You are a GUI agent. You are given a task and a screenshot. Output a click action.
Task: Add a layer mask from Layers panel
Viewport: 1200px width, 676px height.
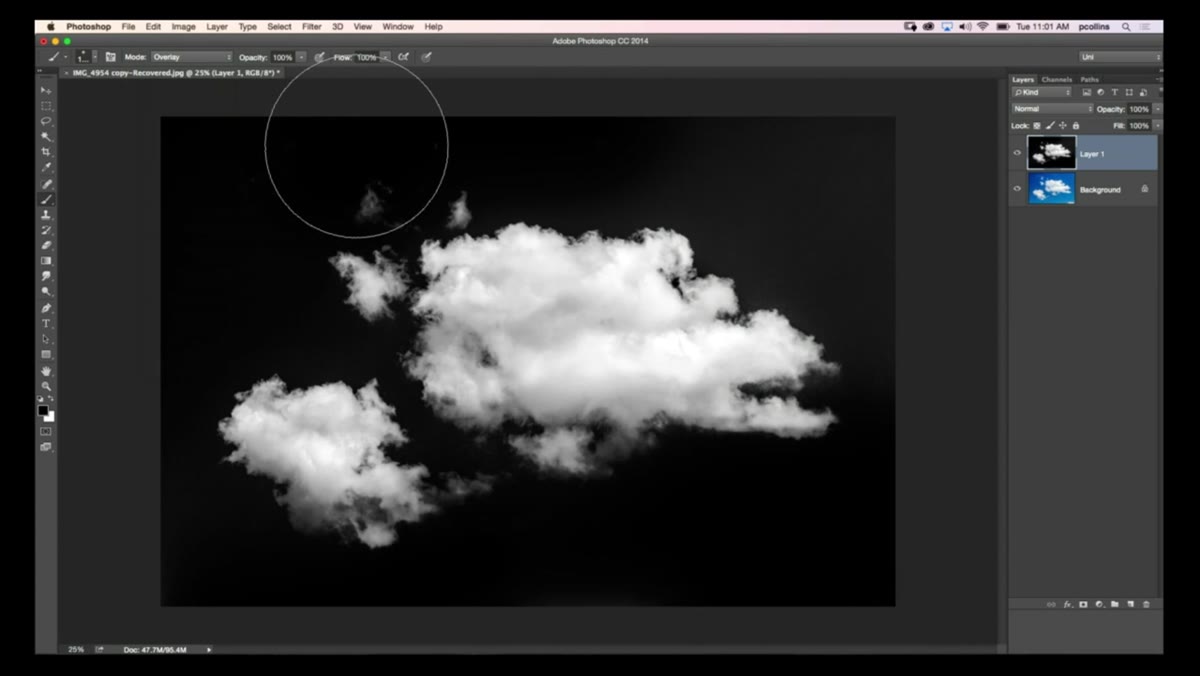pyautogui.click(x=1083, y=604)
